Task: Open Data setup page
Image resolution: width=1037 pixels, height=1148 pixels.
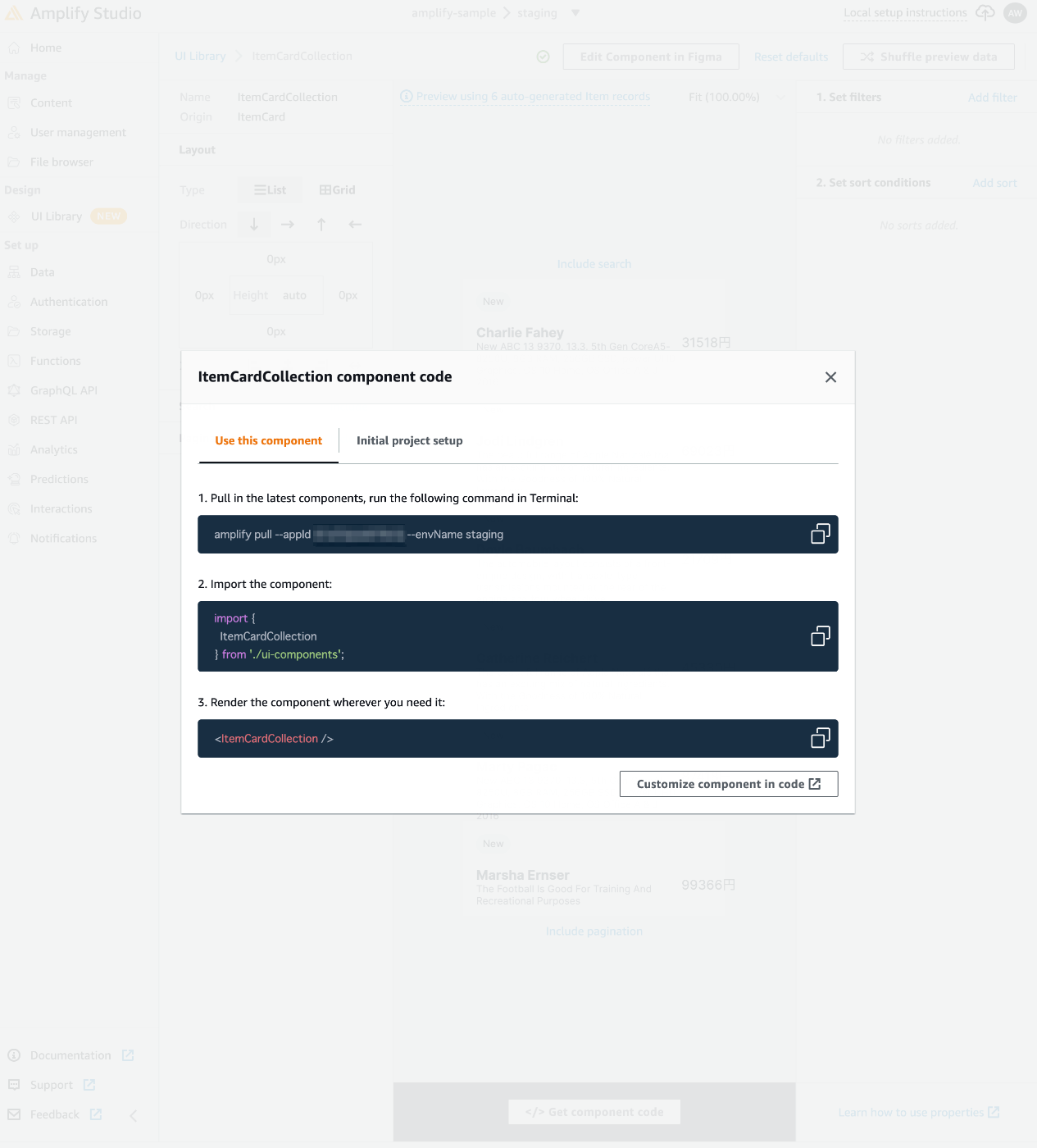Action: click(x=43, y=272)
